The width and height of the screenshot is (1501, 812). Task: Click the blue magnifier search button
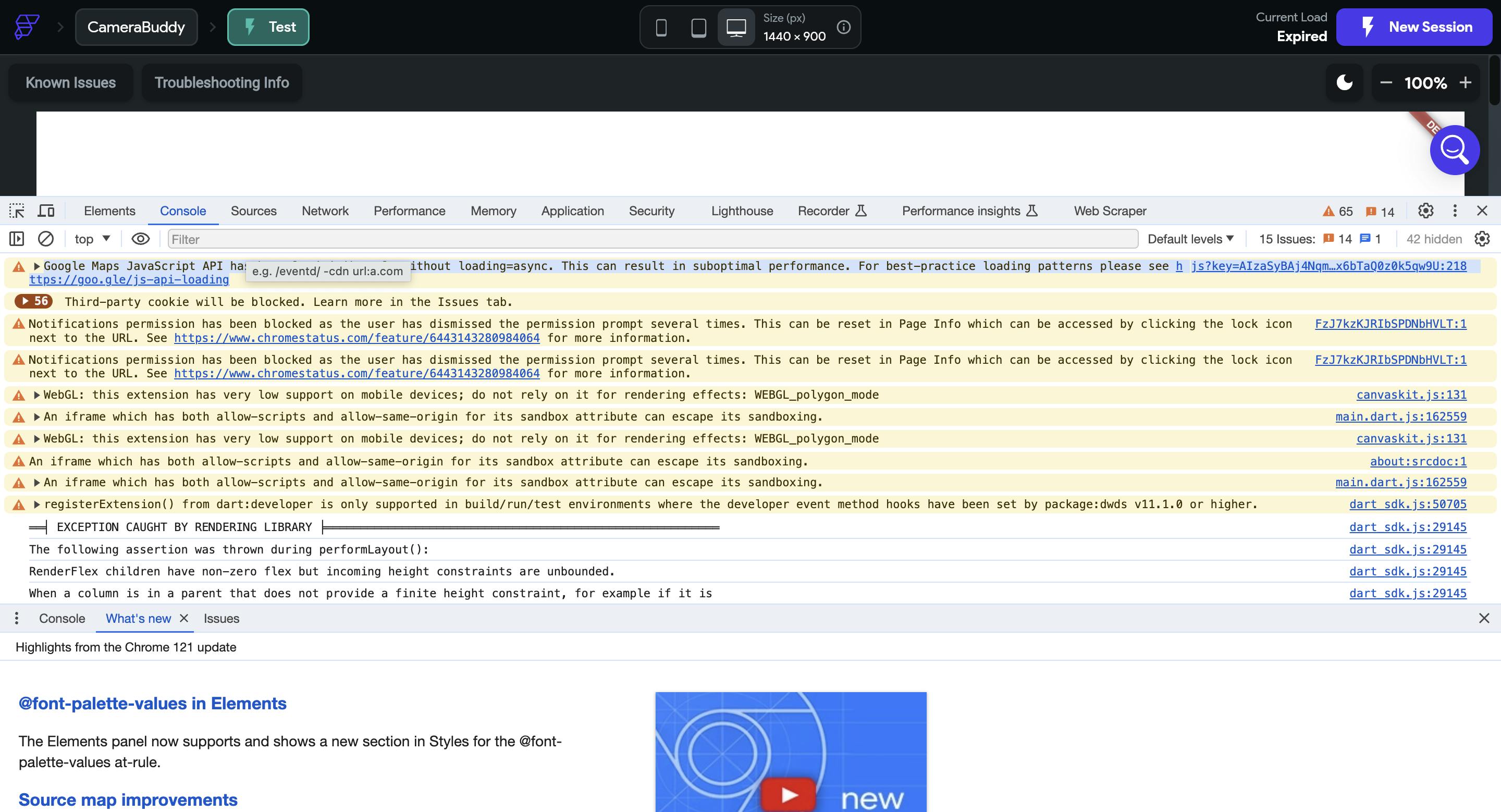(1455, 150)
